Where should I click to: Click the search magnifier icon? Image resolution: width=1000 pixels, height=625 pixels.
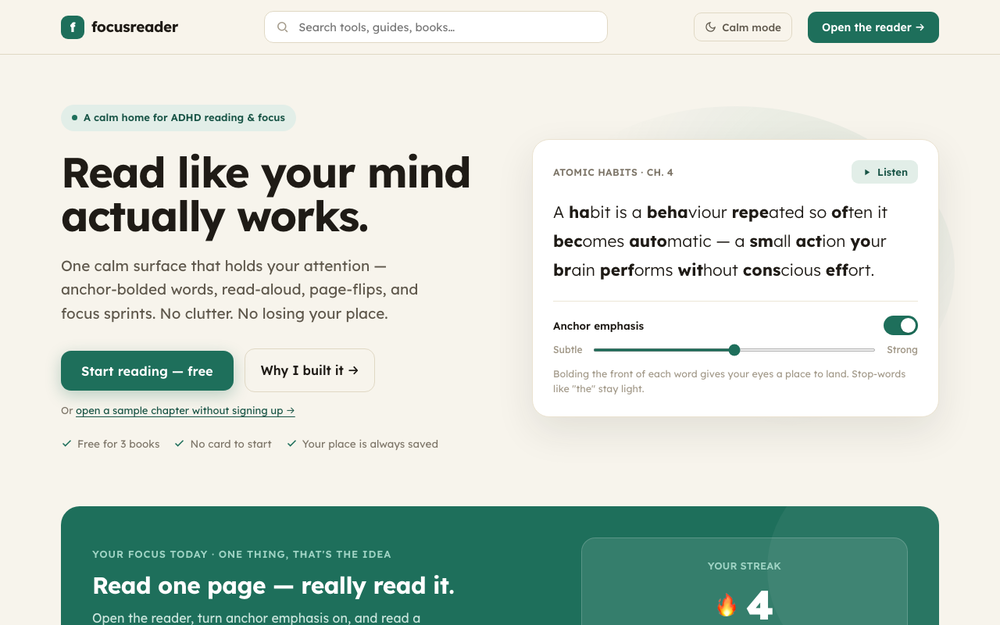(x=282, y=27)
